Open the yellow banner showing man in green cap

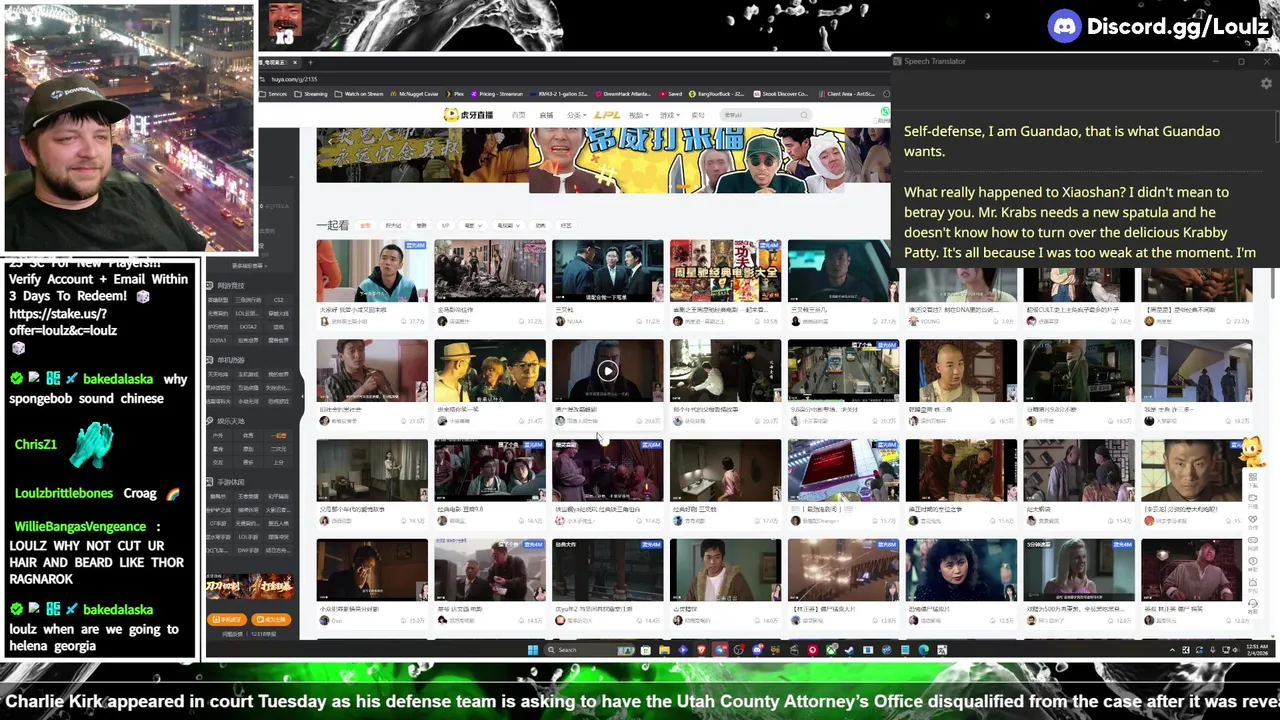687,160
